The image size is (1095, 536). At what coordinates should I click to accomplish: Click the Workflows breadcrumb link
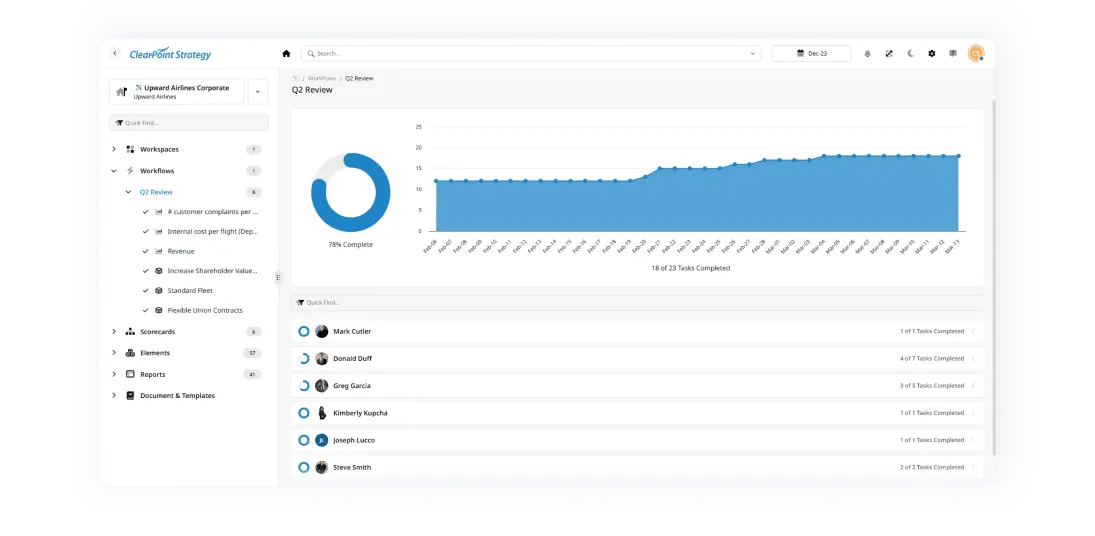pyautogui.click(x=322, y=78)
